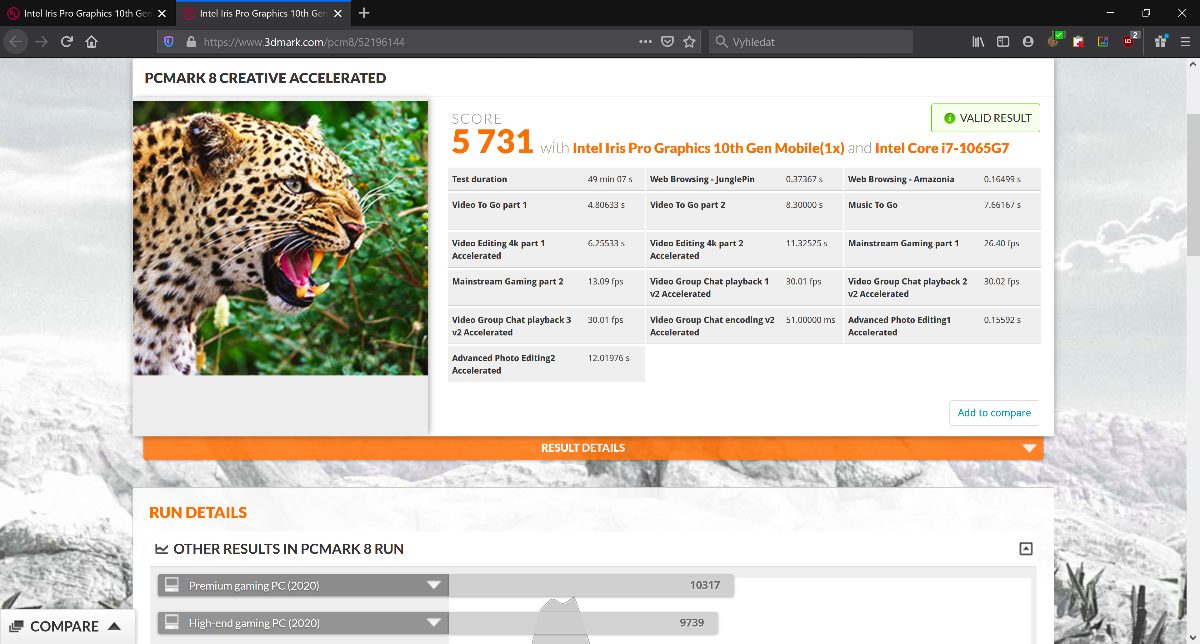Bookmark this page with the star icon

point(689,42)
